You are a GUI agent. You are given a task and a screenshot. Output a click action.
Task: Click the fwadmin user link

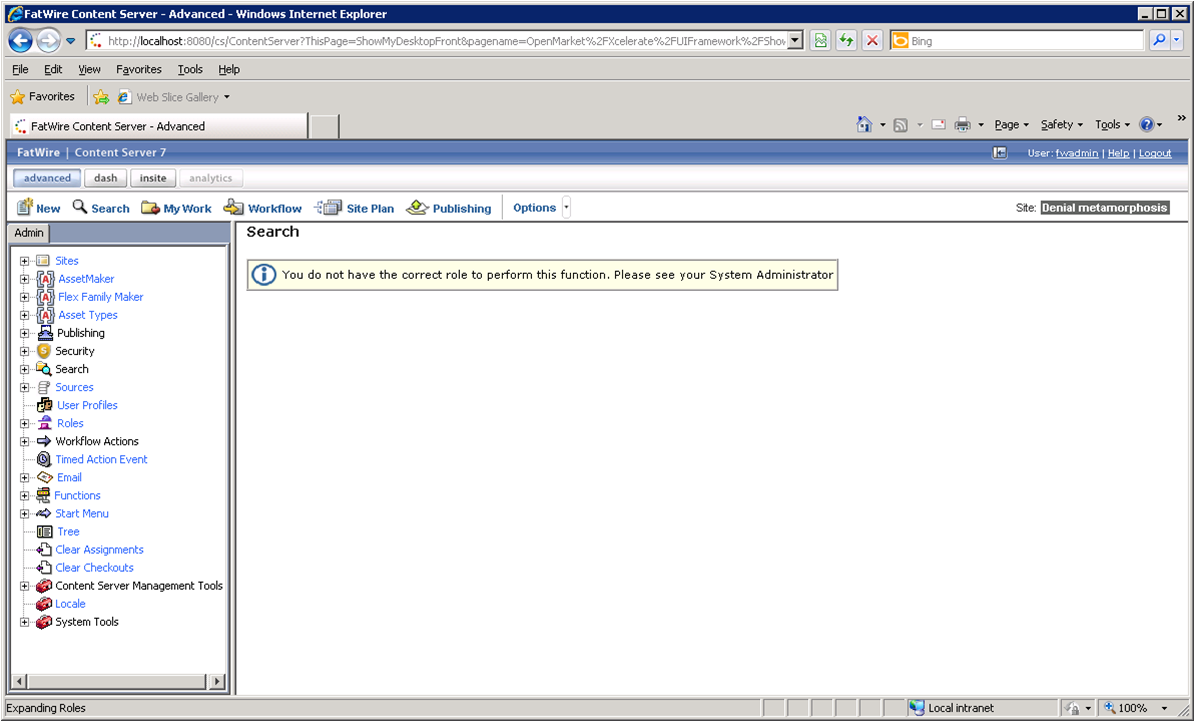point(1076,153)
